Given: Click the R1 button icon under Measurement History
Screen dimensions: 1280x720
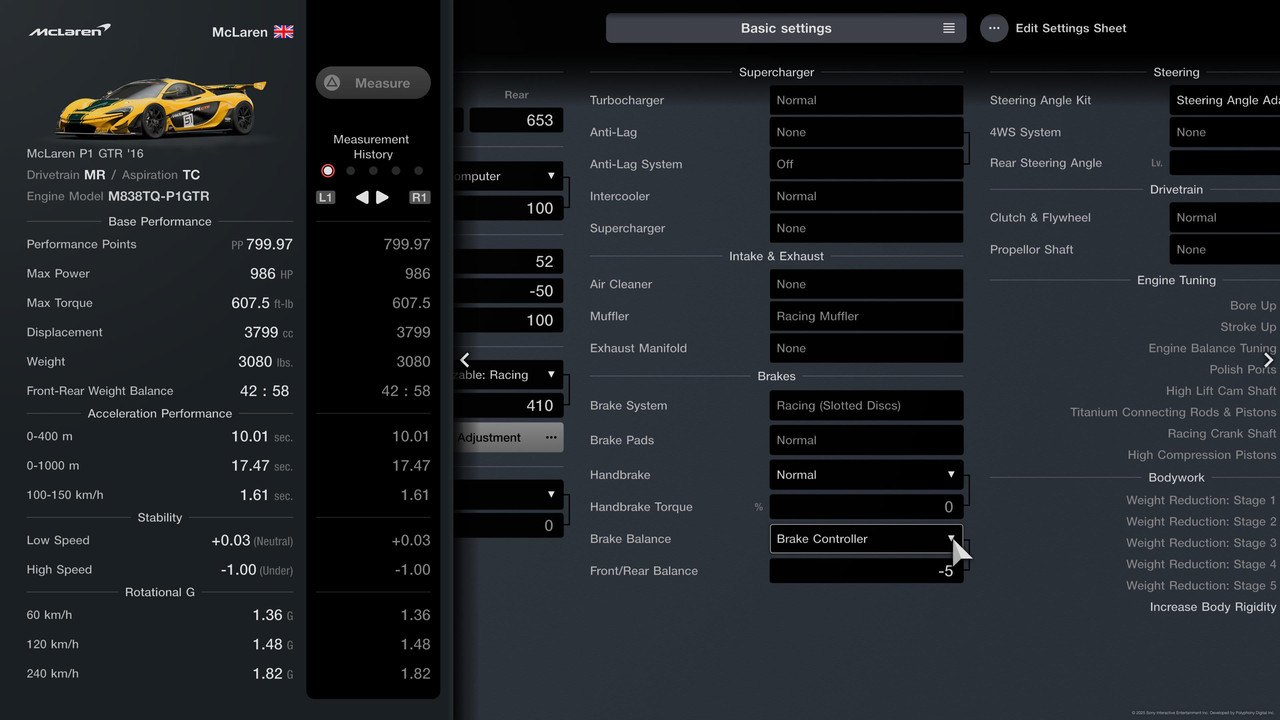Looking at the screenshot, I should [x=420, y=198].
